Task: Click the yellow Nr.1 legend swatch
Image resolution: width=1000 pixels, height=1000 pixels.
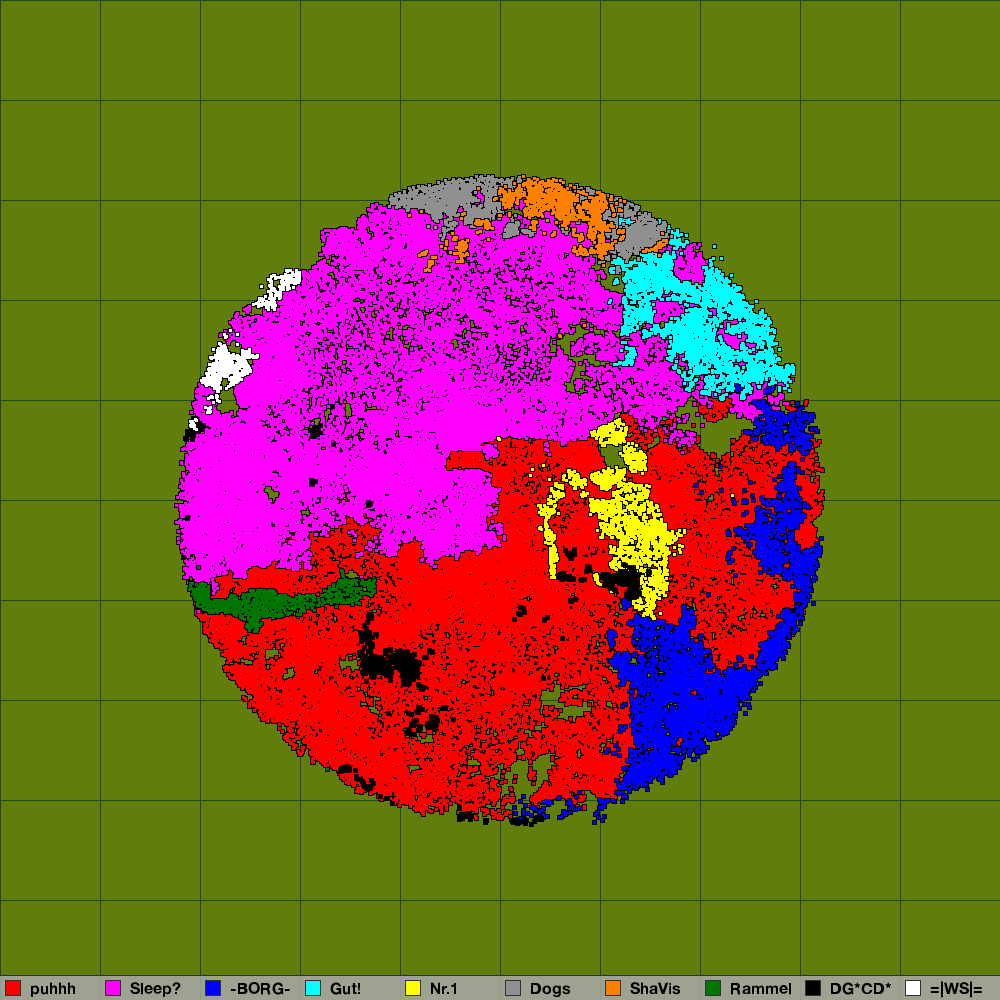Action: click(x=413, y=988)
